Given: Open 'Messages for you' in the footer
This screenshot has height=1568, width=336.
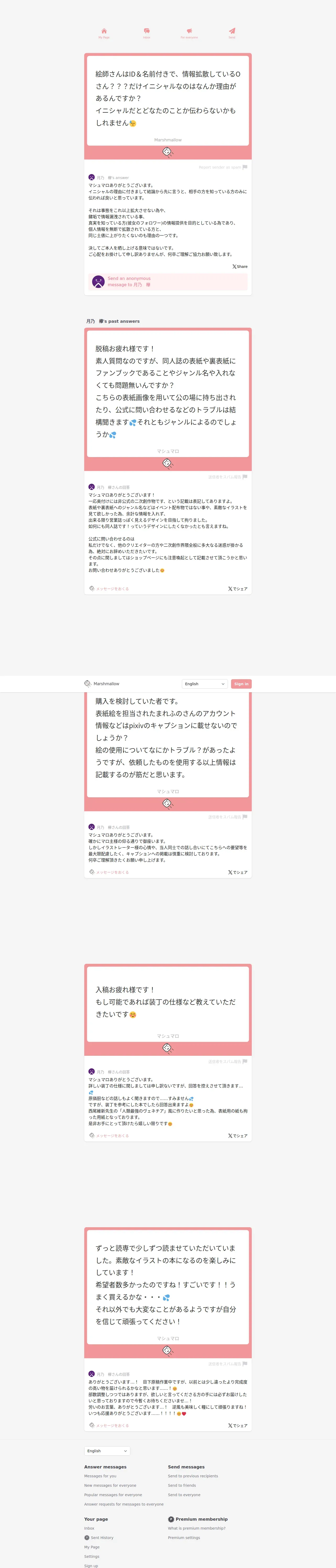Looking at the screenshot, I should pos(100,1476).
